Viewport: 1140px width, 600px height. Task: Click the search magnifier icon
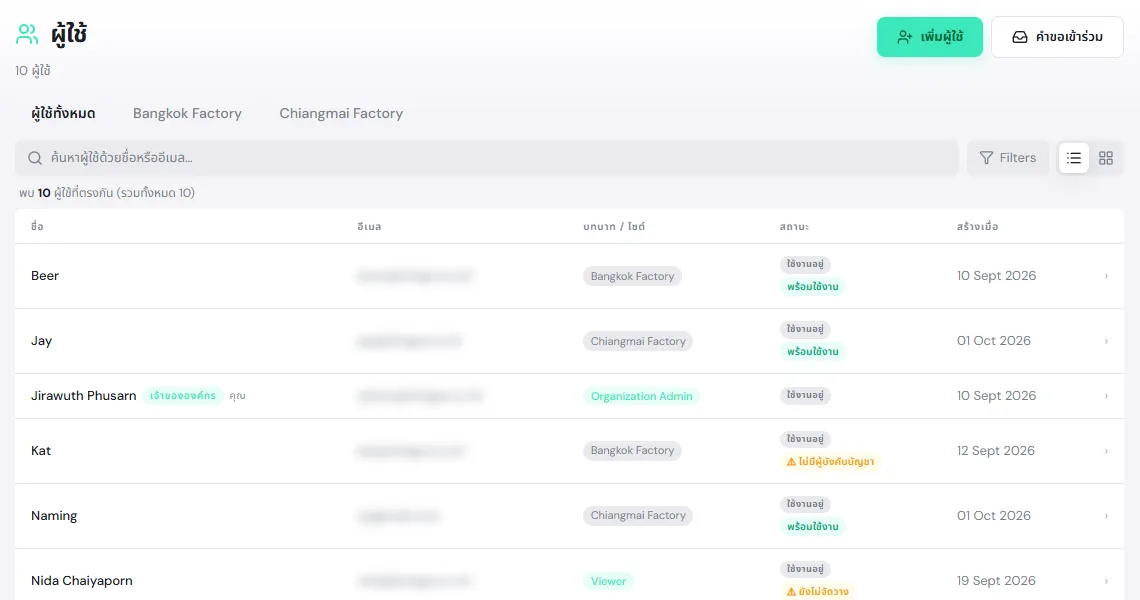click(35, 158)
